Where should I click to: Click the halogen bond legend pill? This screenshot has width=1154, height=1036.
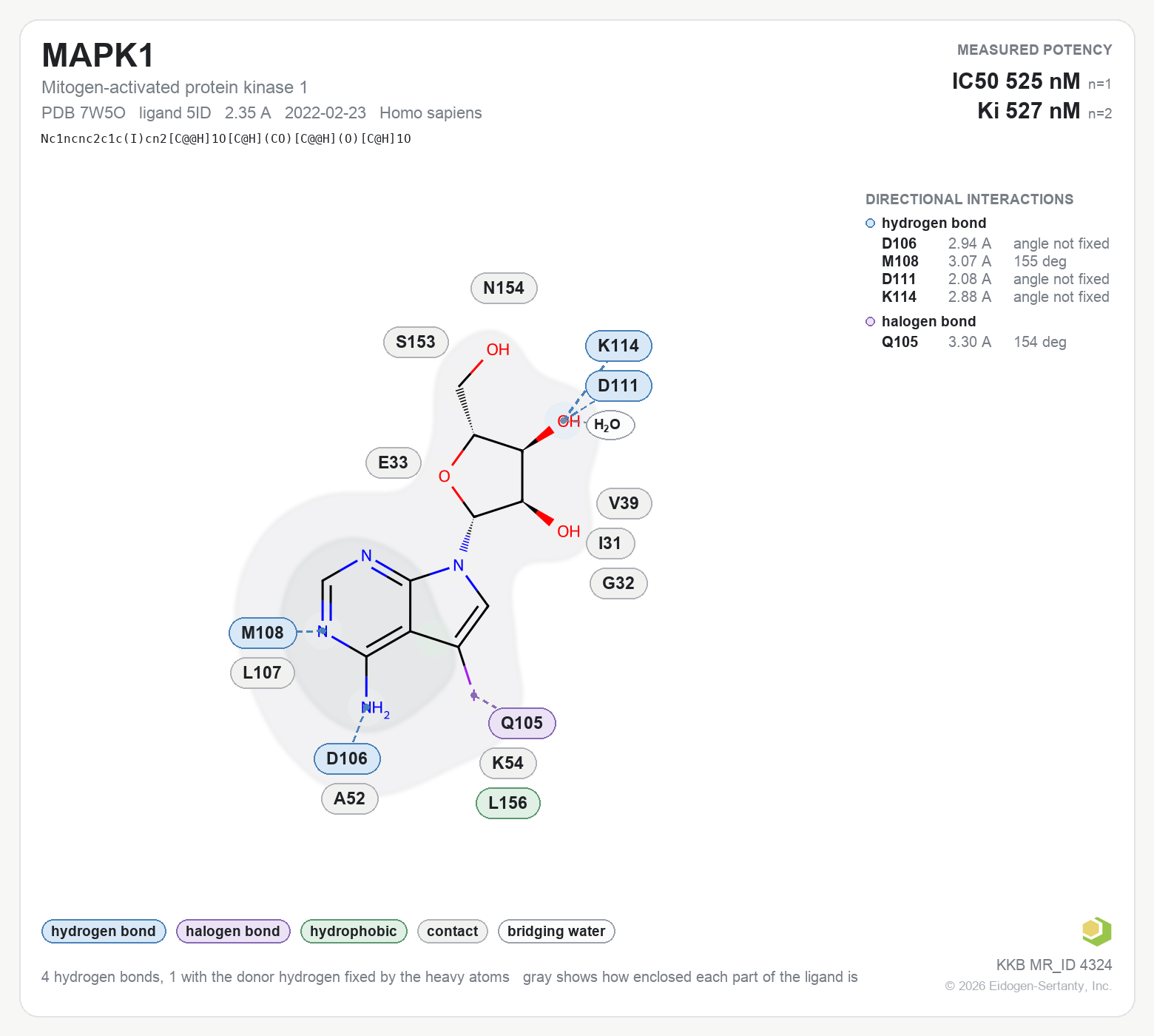233,931
